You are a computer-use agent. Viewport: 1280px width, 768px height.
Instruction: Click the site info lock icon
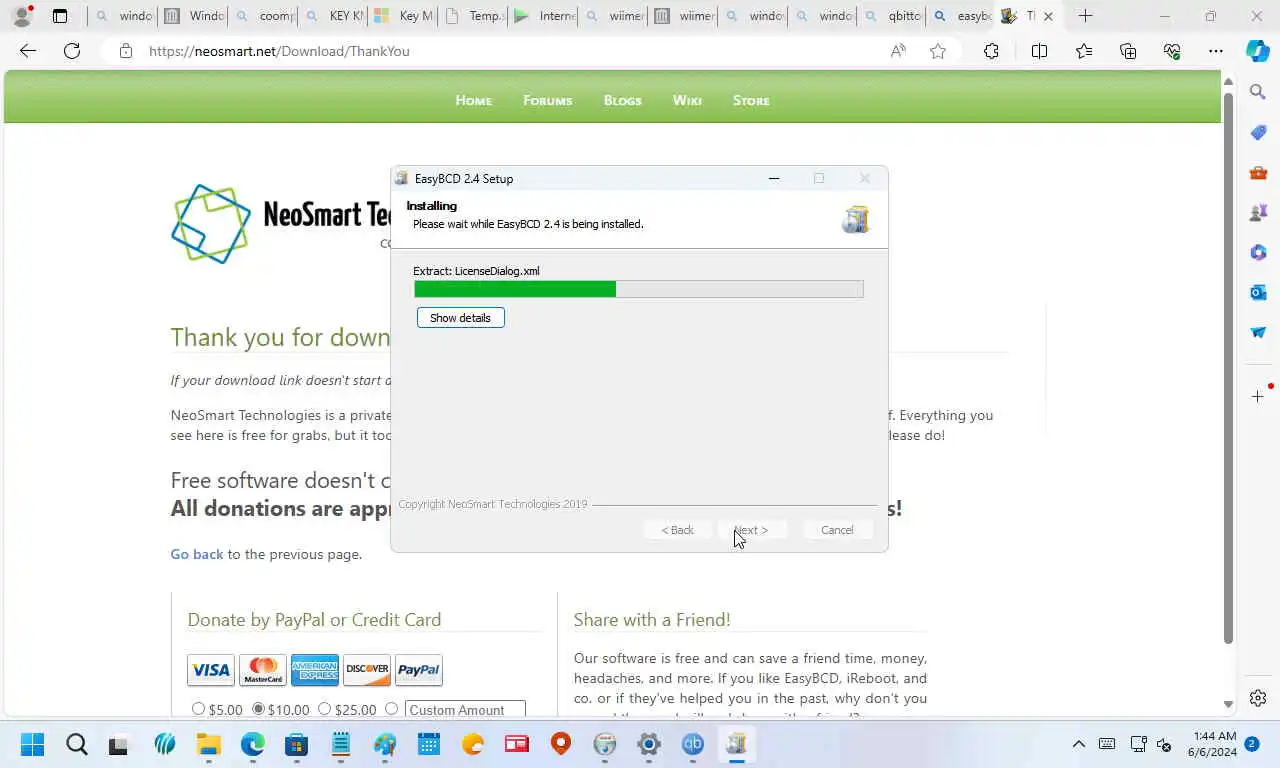coord(126,51)
